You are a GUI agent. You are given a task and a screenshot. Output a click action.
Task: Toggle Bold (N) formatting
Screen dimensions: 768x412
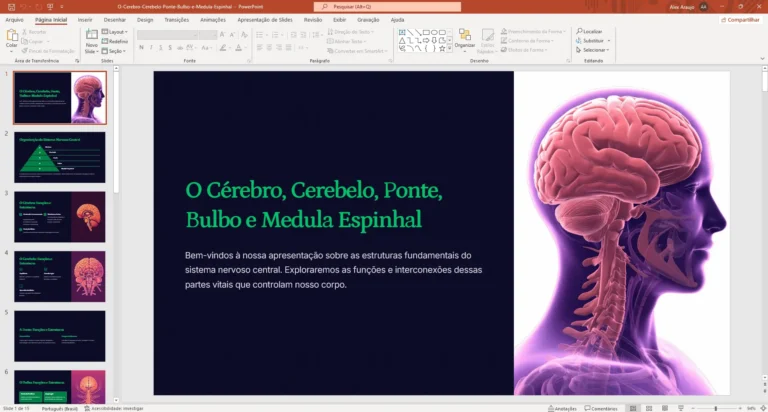click(142, 48)
